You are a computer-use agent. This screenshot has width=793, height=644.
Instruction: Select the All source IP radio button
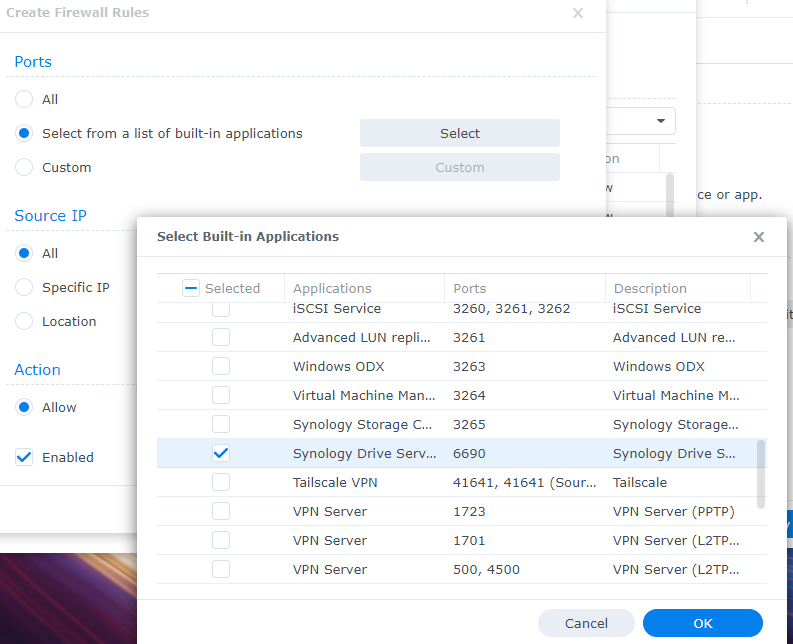(24, 253)
